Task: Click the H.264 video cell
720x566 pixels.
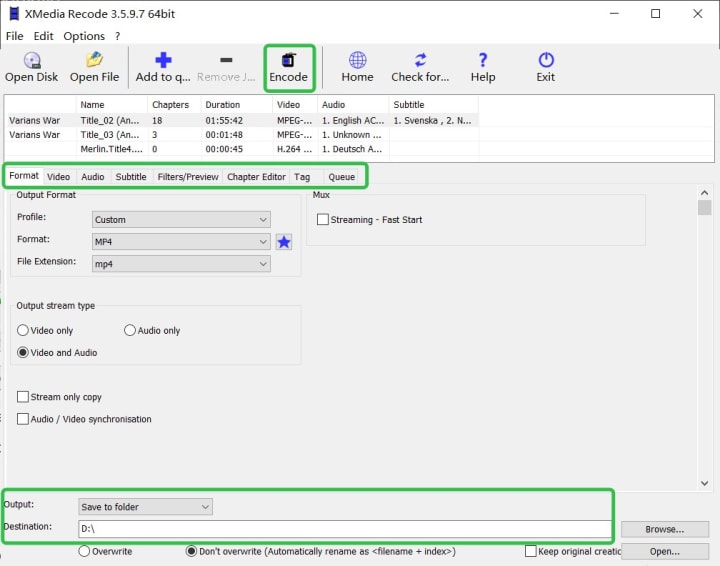Action: pos(294,149)
